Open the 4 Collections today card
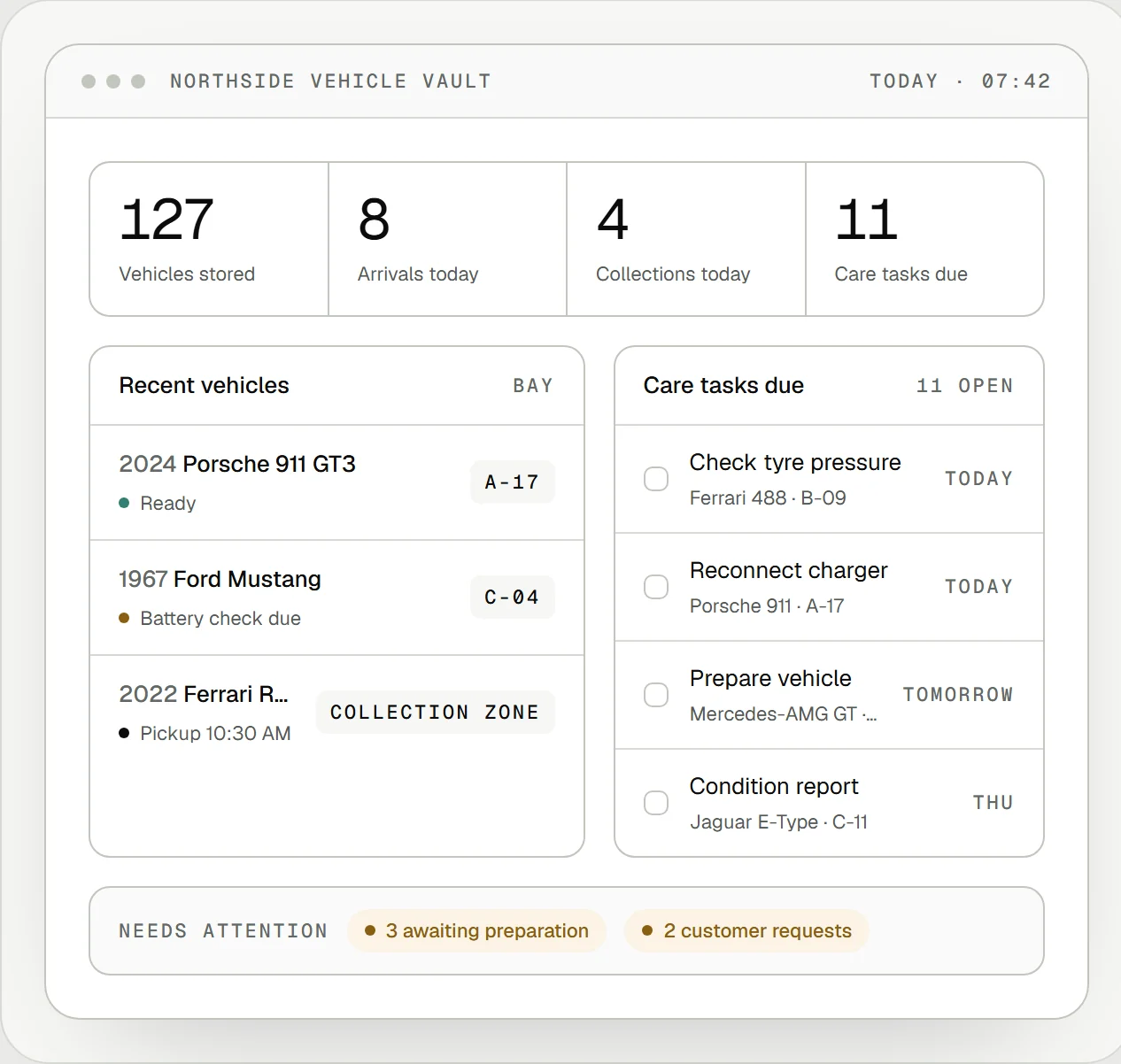 click(x=686, y=239)
